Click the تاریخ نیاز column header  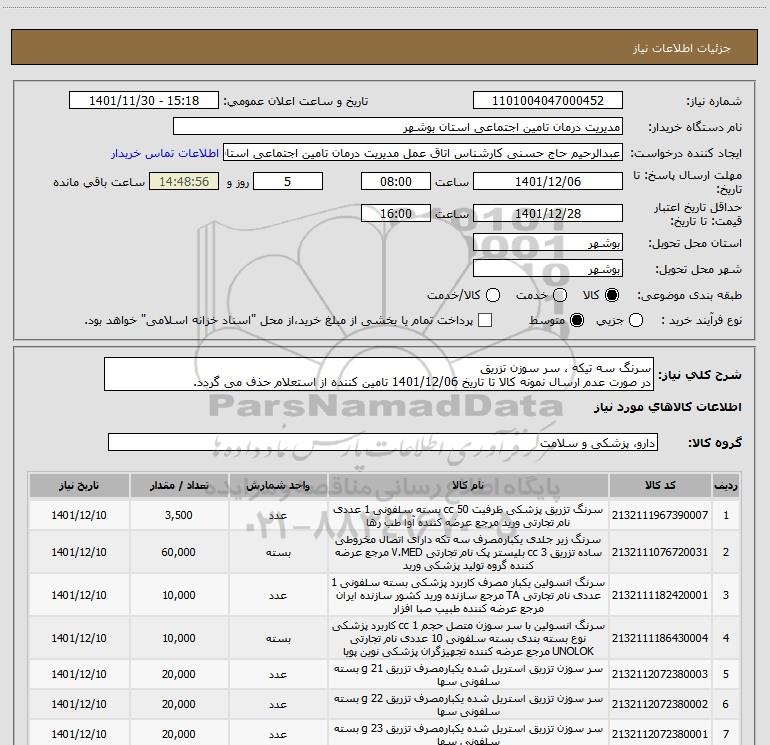pos(79,486)
